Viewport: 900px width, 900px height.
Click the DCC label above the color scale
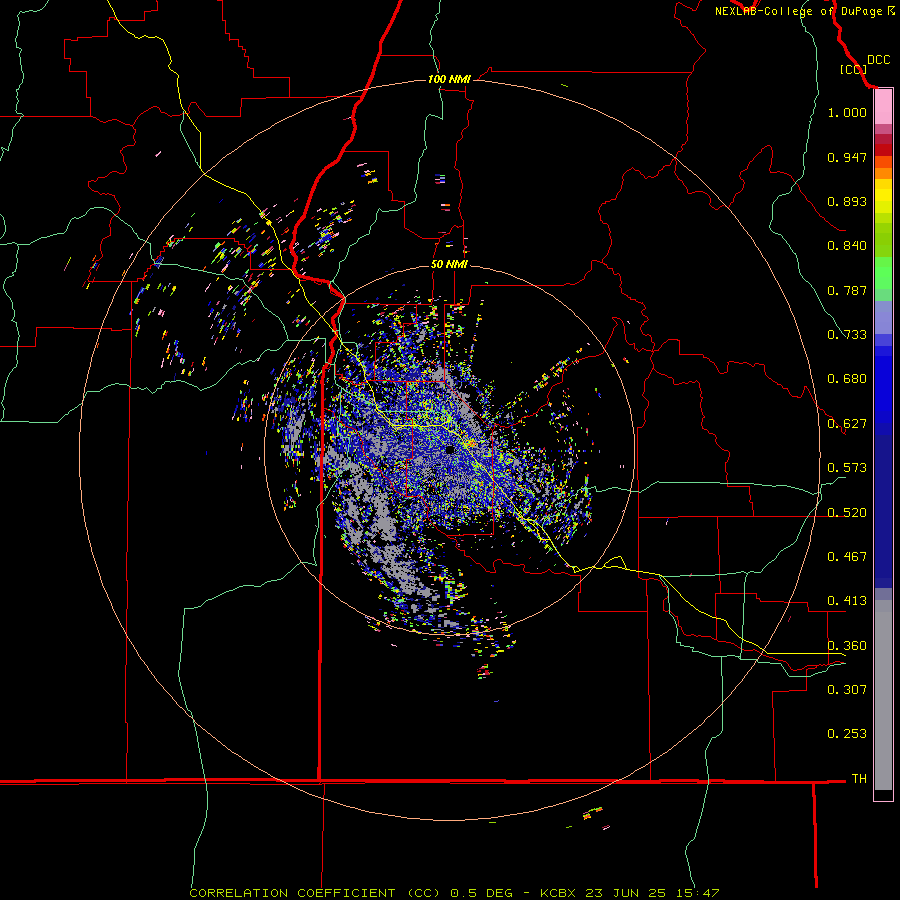[x=878, y=60]
